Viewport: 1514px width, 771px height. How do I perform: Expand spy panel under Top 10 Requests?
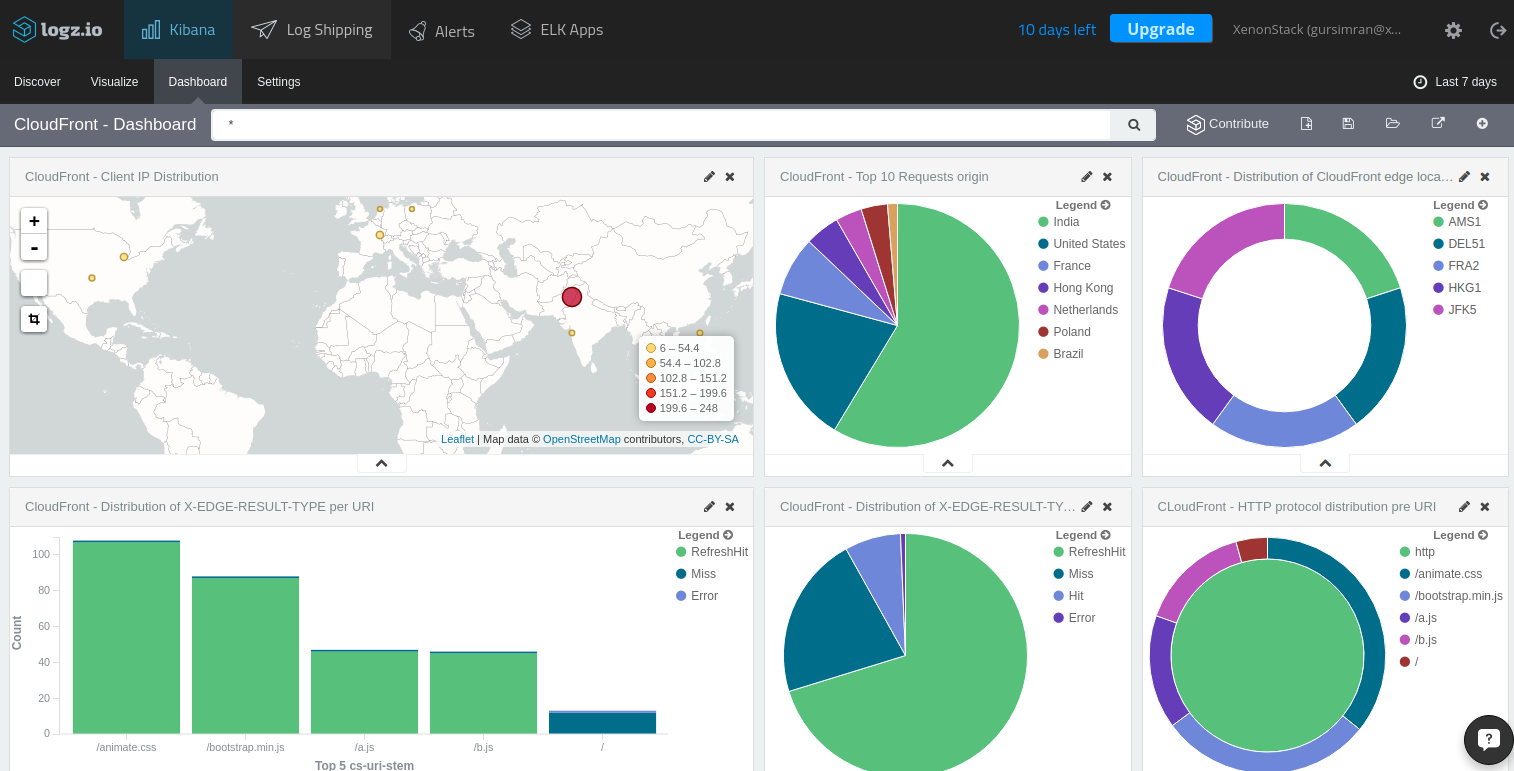[947, 464]
